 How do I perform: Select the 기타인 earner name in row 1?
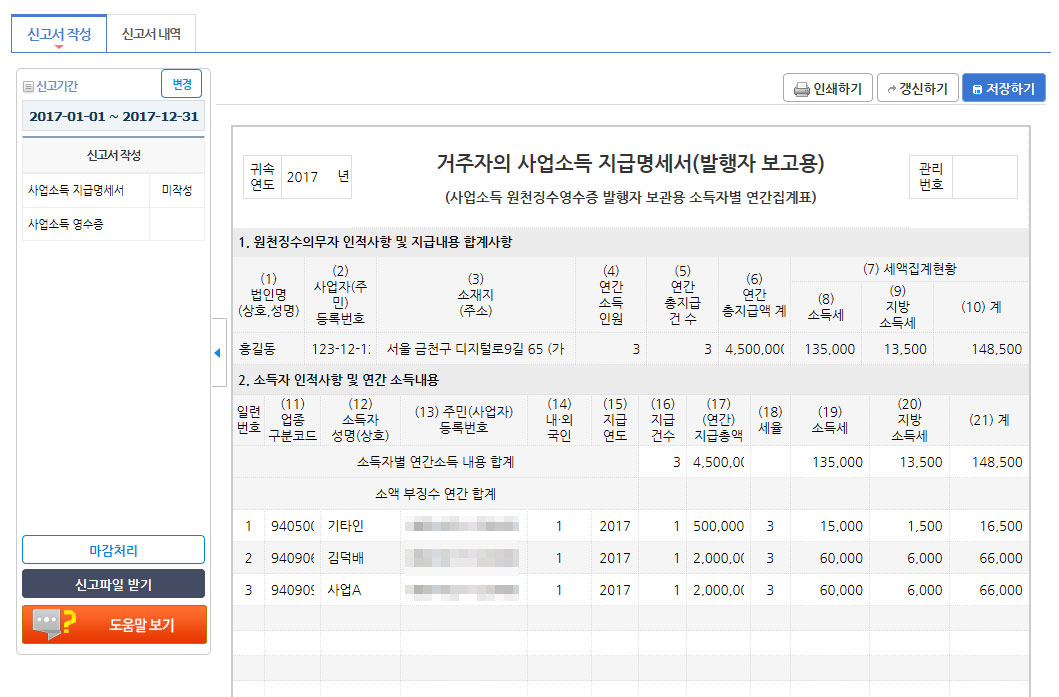click(360, 526)
